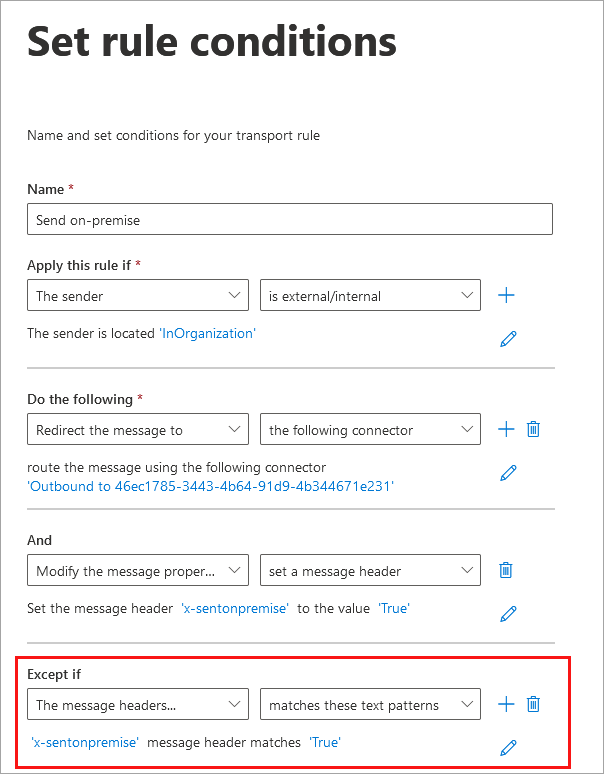The height and width of the screenshot is (774, 604).
Task: Click the 'Outbound to 46ec1785' connector link
Action: point(210,486)
